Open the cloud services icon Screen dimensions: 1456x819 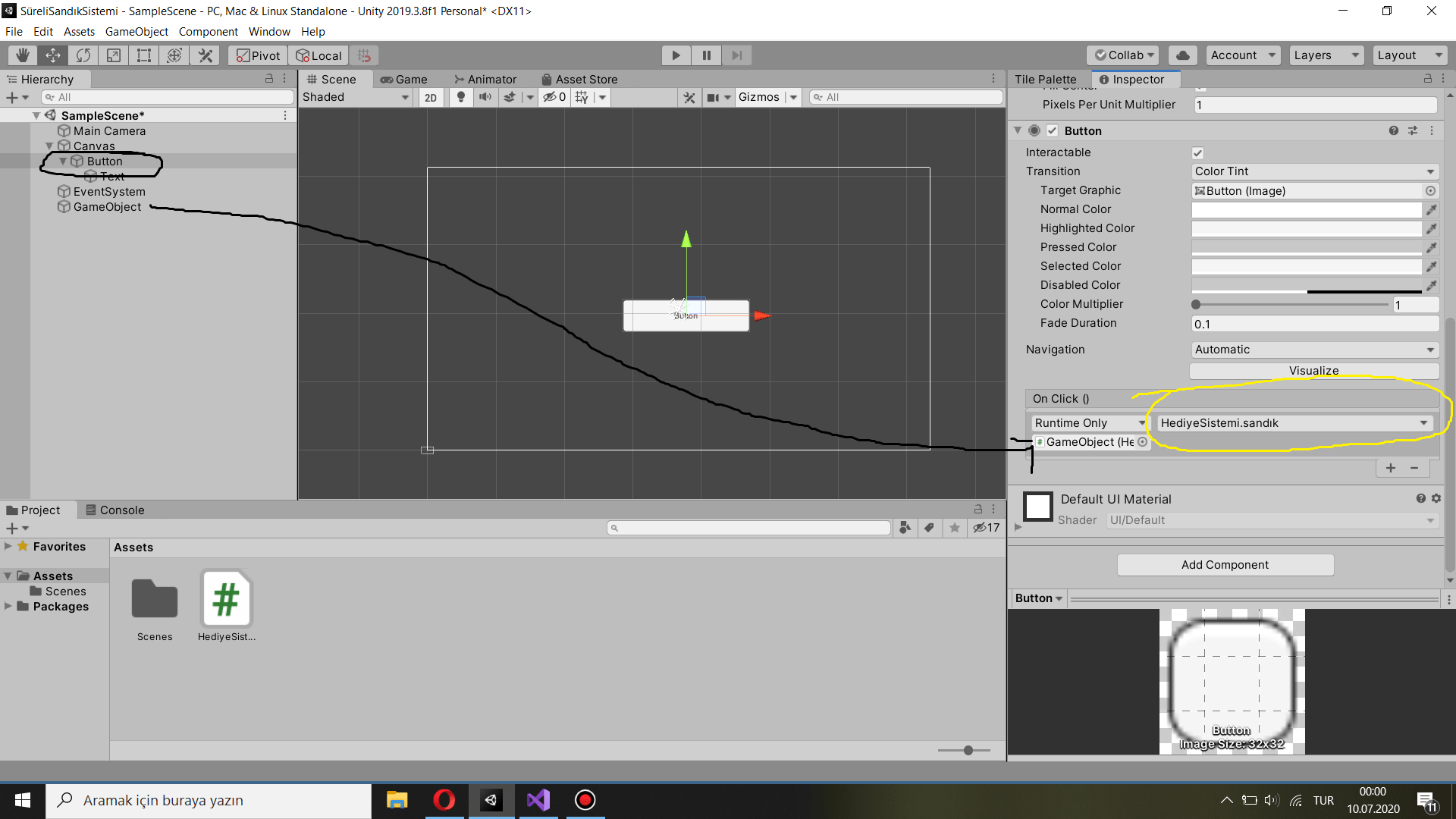point(1183,55)
